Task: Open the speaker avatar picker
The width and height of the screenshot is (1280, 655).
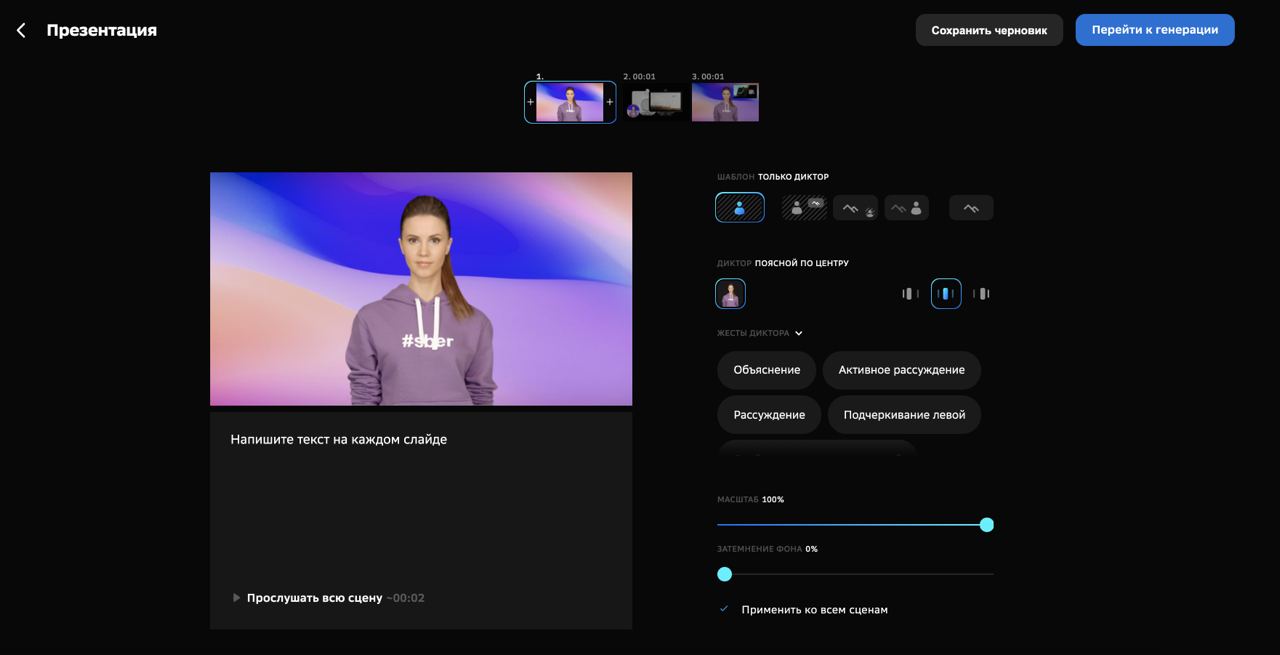Action: [730, 293]
